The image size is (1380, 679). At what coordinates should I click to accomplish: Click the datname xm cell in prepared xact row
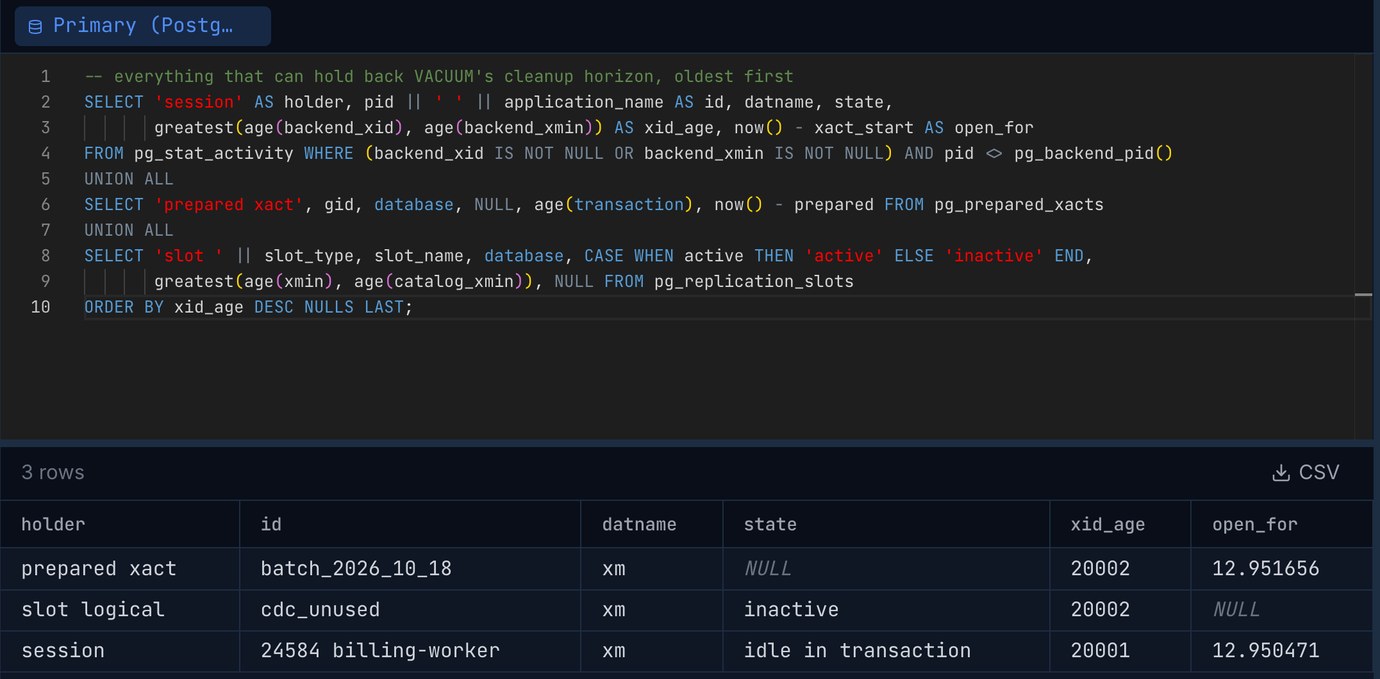[x=652, y=568]
